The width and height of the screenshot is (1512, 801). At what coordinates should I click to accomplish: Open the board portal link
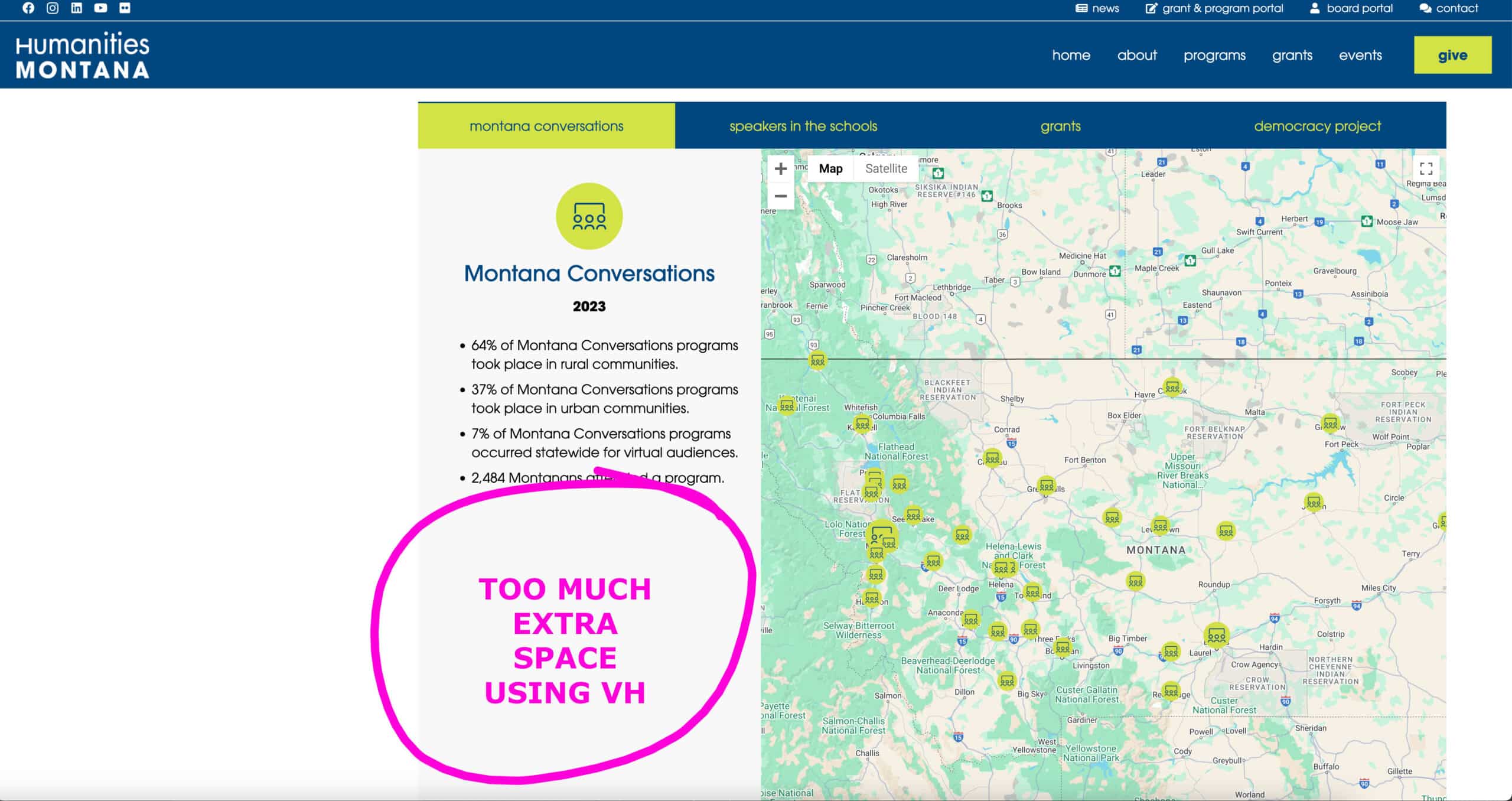click(x=1351, y=8)
